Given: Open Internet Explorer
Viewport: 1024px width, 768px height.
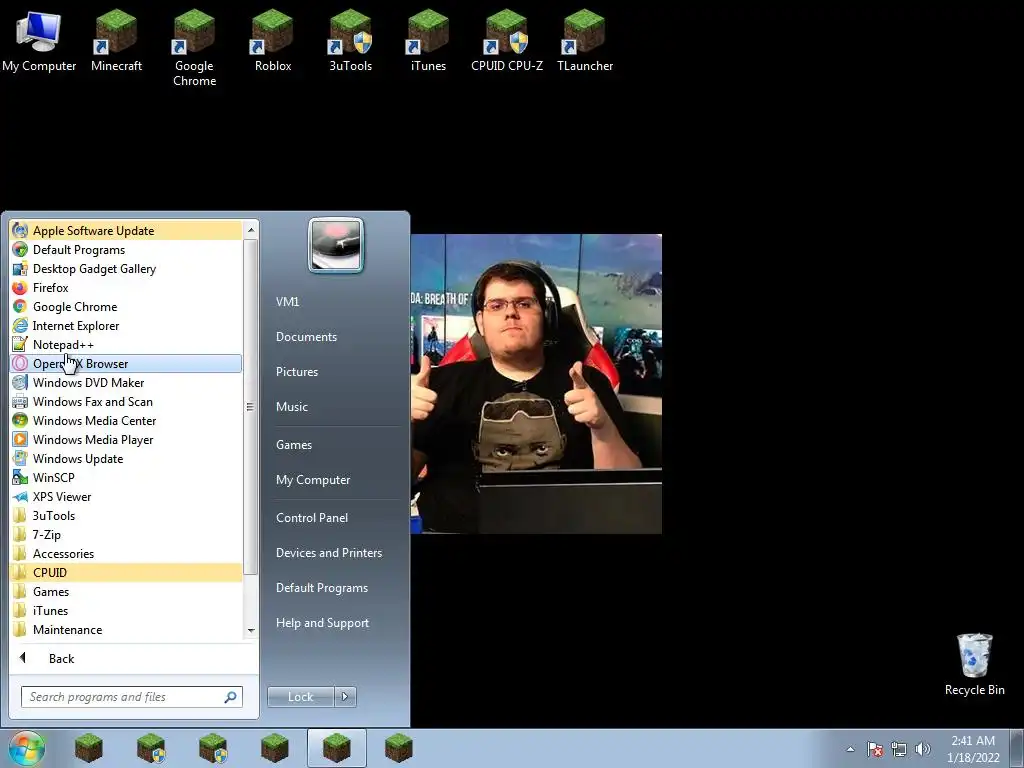Looking at the screenshot, I should click(x=126, y=325).
